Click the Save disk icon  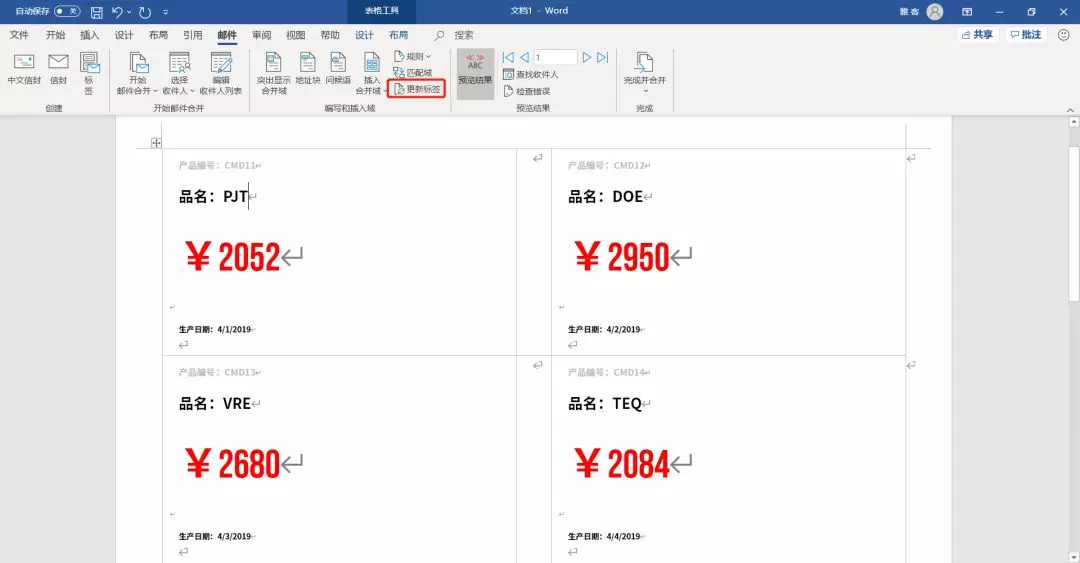coord(97,12)
